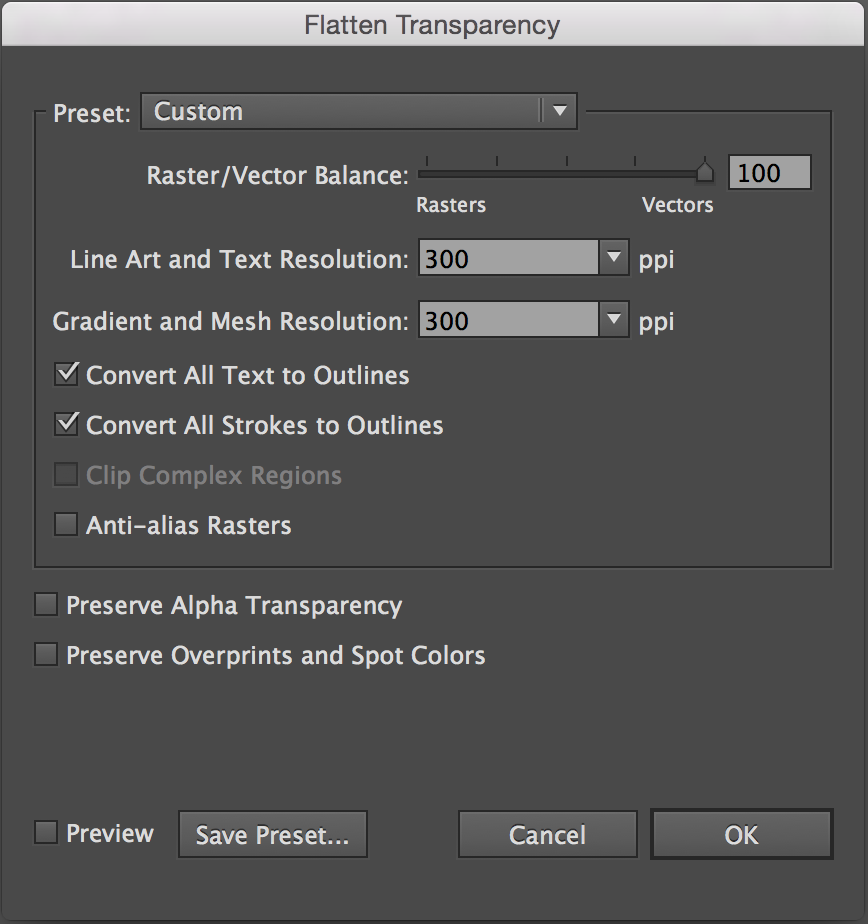Click the Line Art Resolution dropdown arrow
Screen dimensions: 868x924
point(614,258)
